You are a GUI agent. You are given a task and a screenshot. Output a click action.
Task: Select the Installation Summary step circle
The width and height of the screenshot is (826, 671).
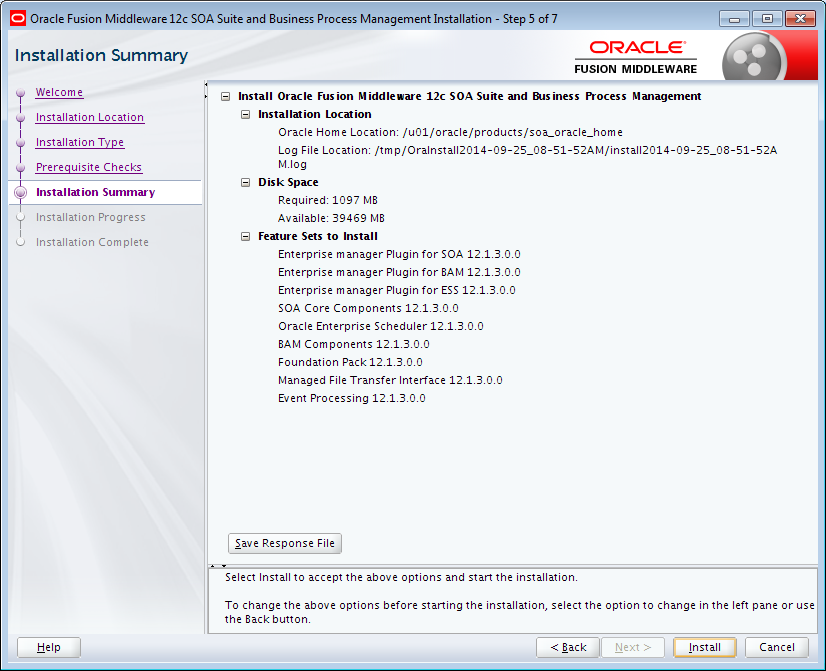22,192
